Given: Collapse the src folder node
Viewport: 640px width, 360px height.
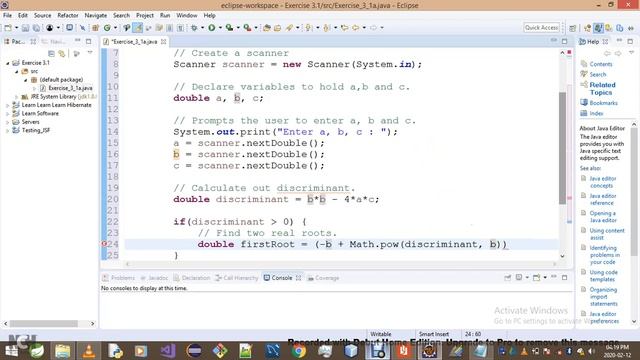Looking at the screenshot, I should click(17, 71).
